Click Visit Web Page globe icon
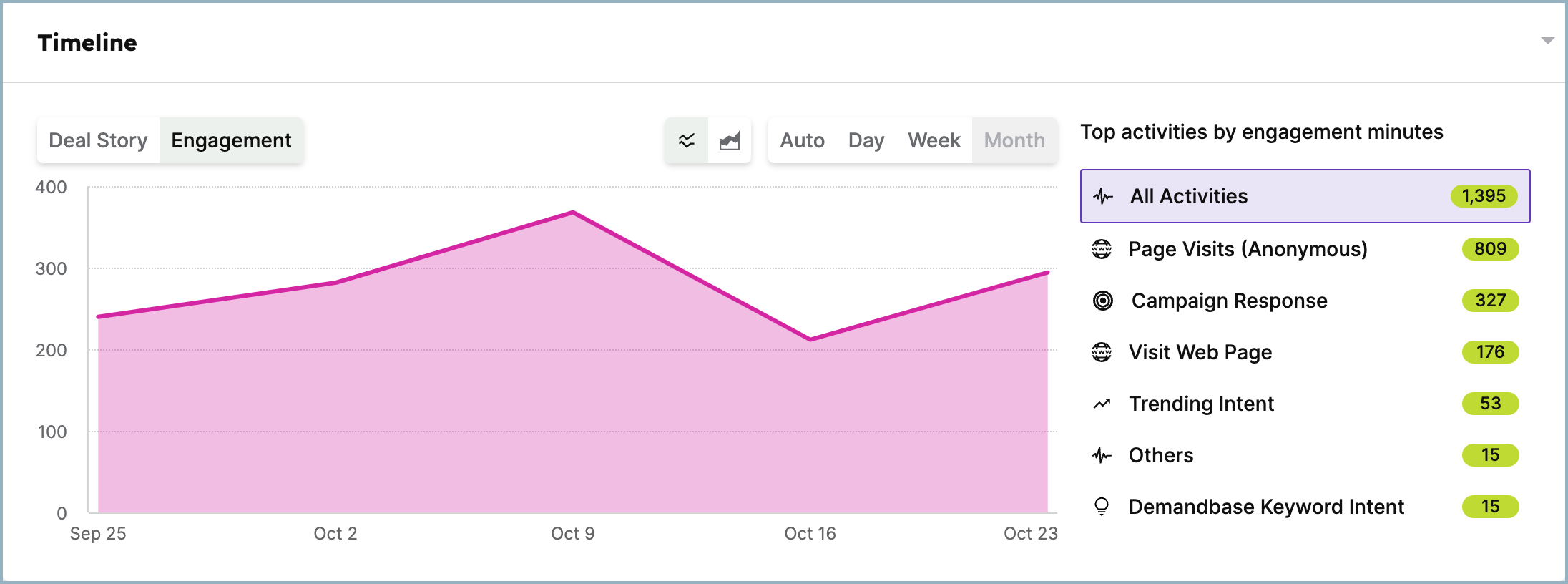The image size is (1568, 584). click(1102, 352)
